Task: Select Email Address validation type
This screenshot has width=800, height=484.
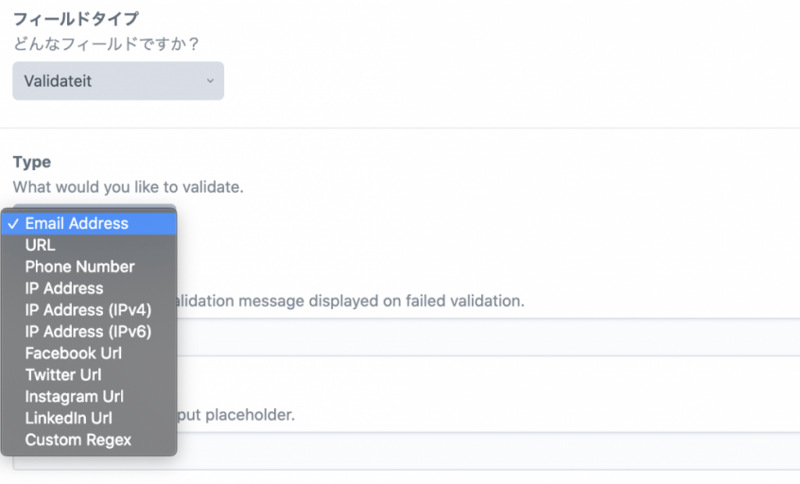Action: pyautogui.click(x=77, y=223)
